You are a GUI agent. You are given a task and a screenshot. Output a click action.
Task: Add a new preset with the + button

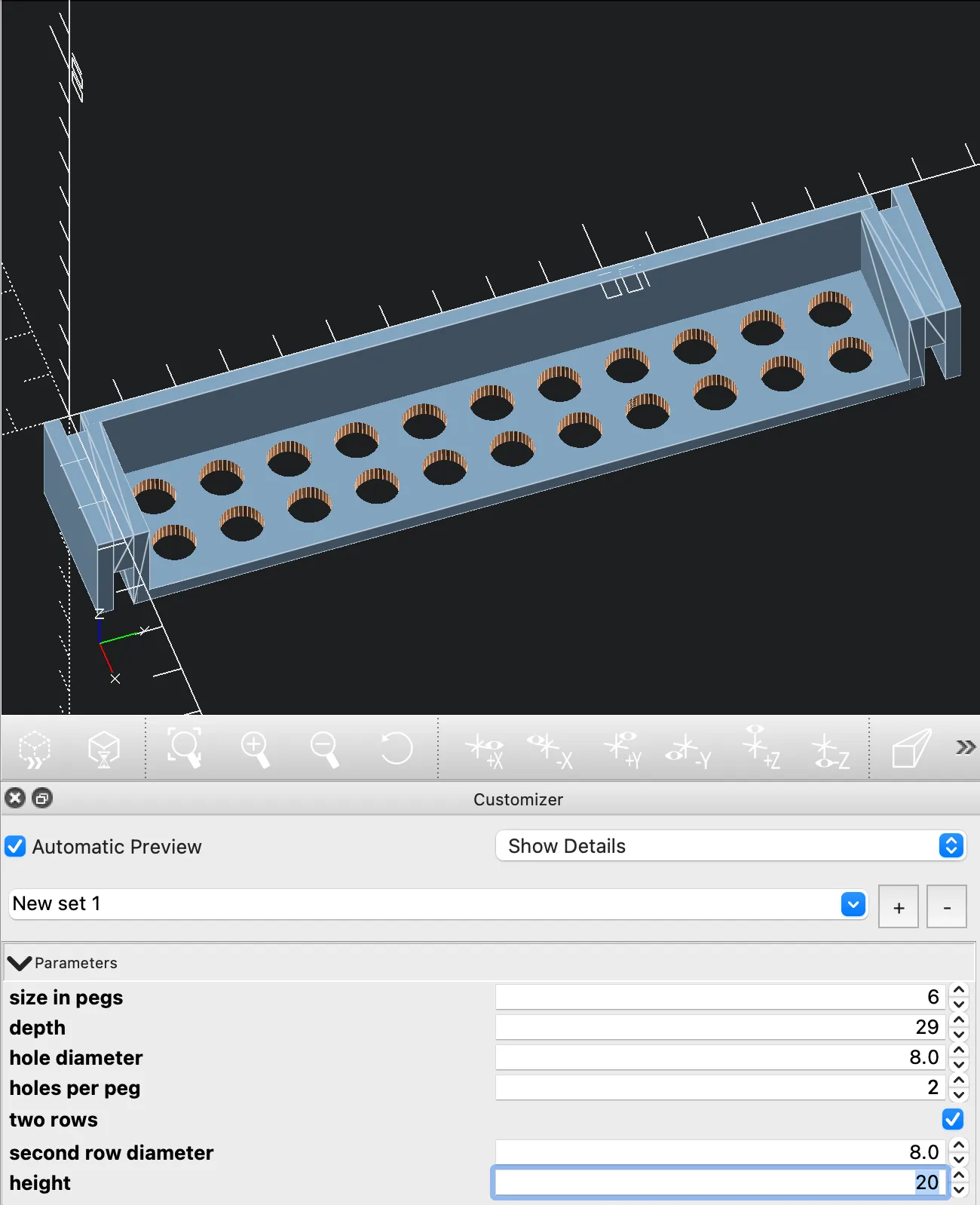point(899,907)
